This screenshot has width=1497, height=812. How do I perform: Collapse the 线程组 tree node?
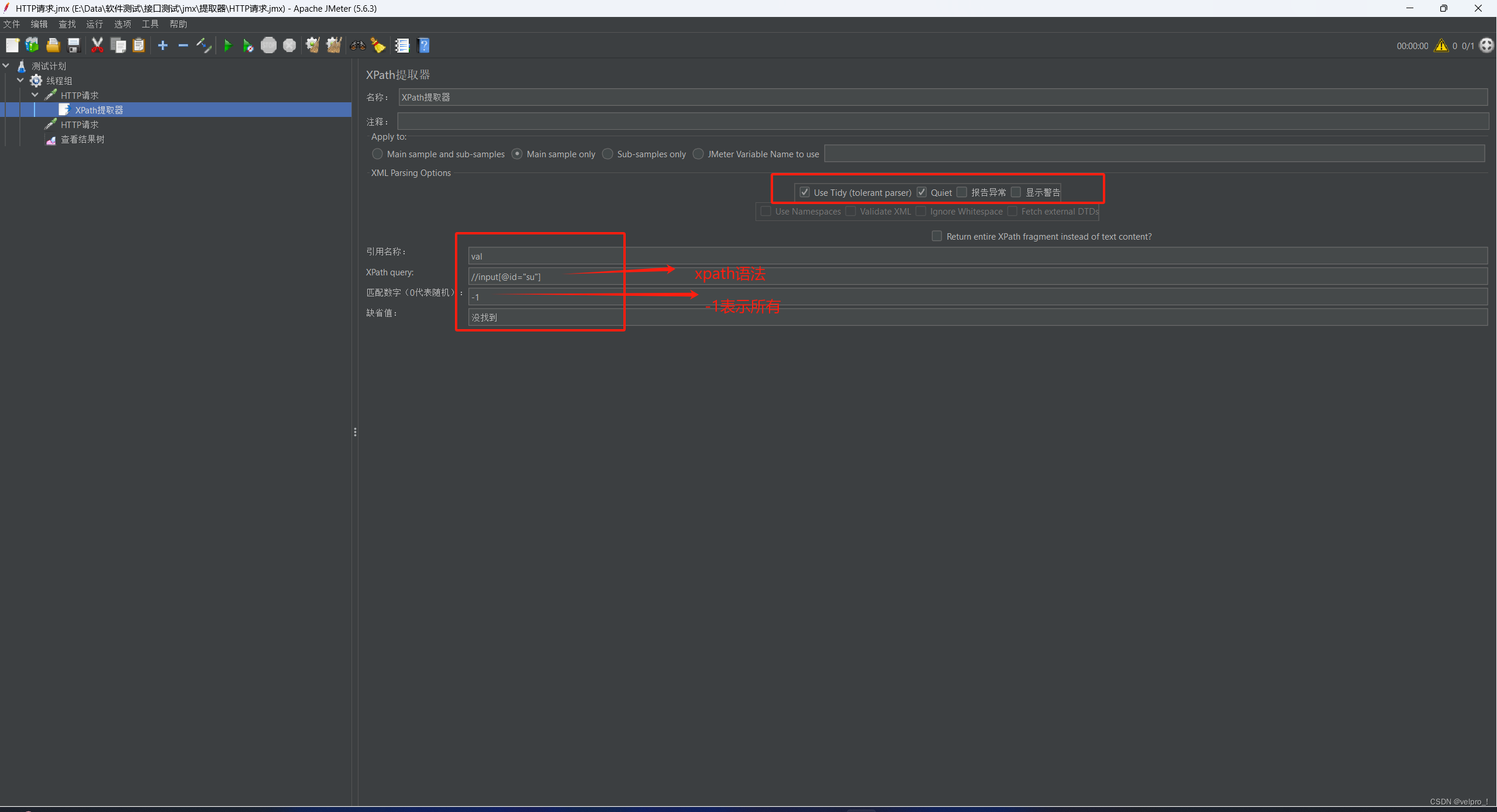tap(20, 81)
